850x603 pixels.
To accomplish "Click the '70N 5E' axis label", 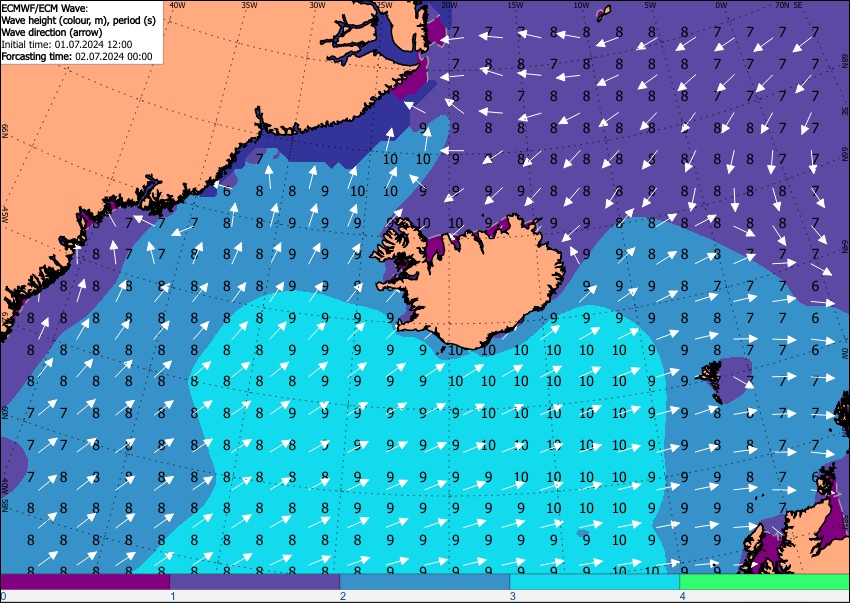I will 789,5.
